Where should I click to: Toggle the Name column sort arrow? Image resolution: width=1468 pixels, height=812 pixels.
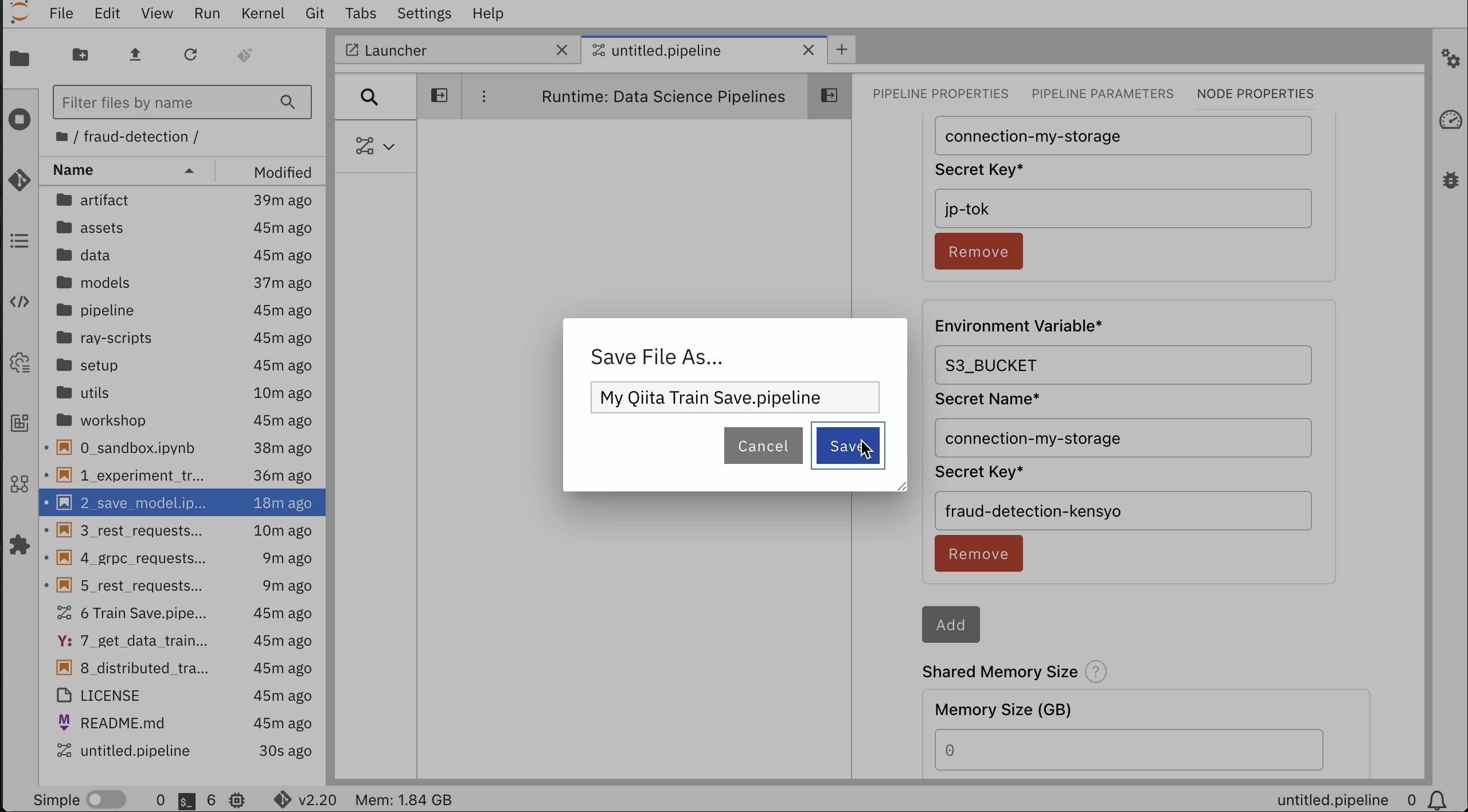(189, 171)
